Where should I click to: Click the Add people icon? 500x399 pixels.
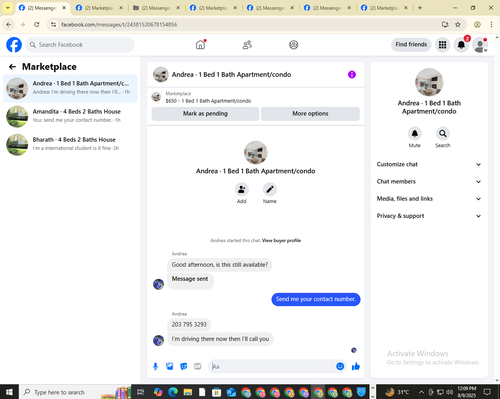(241, 189)
